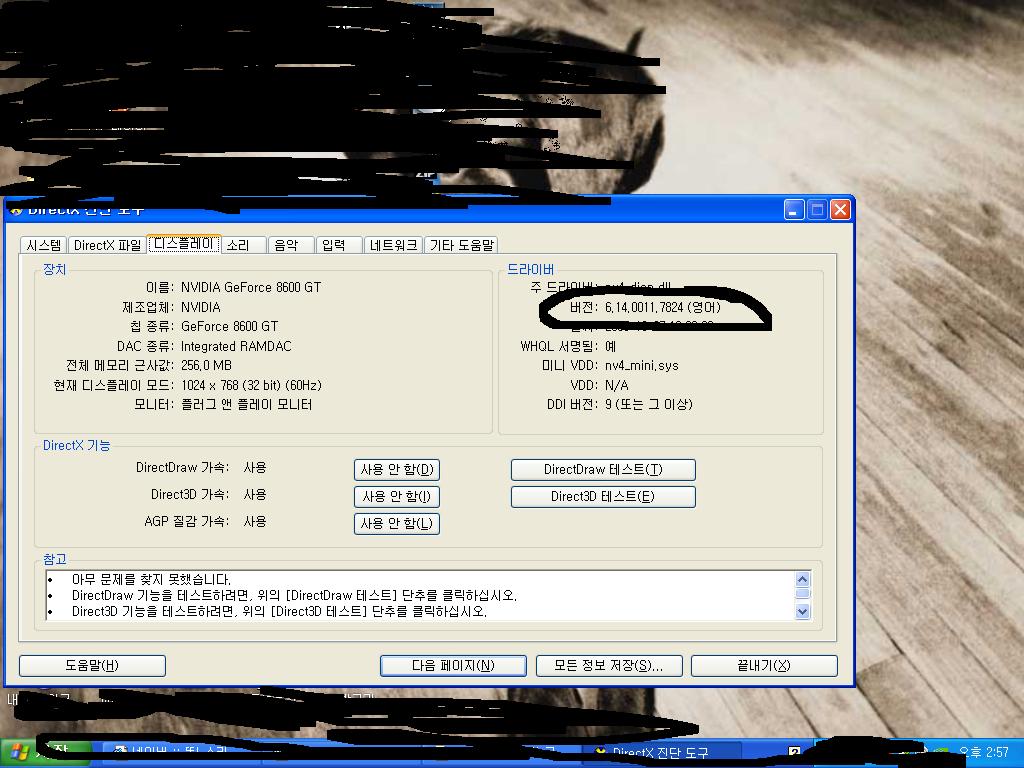Go to next page with 다음 페이지(N)
Image resolution: width=1024 pixels, height=768 pixels.
453,665
